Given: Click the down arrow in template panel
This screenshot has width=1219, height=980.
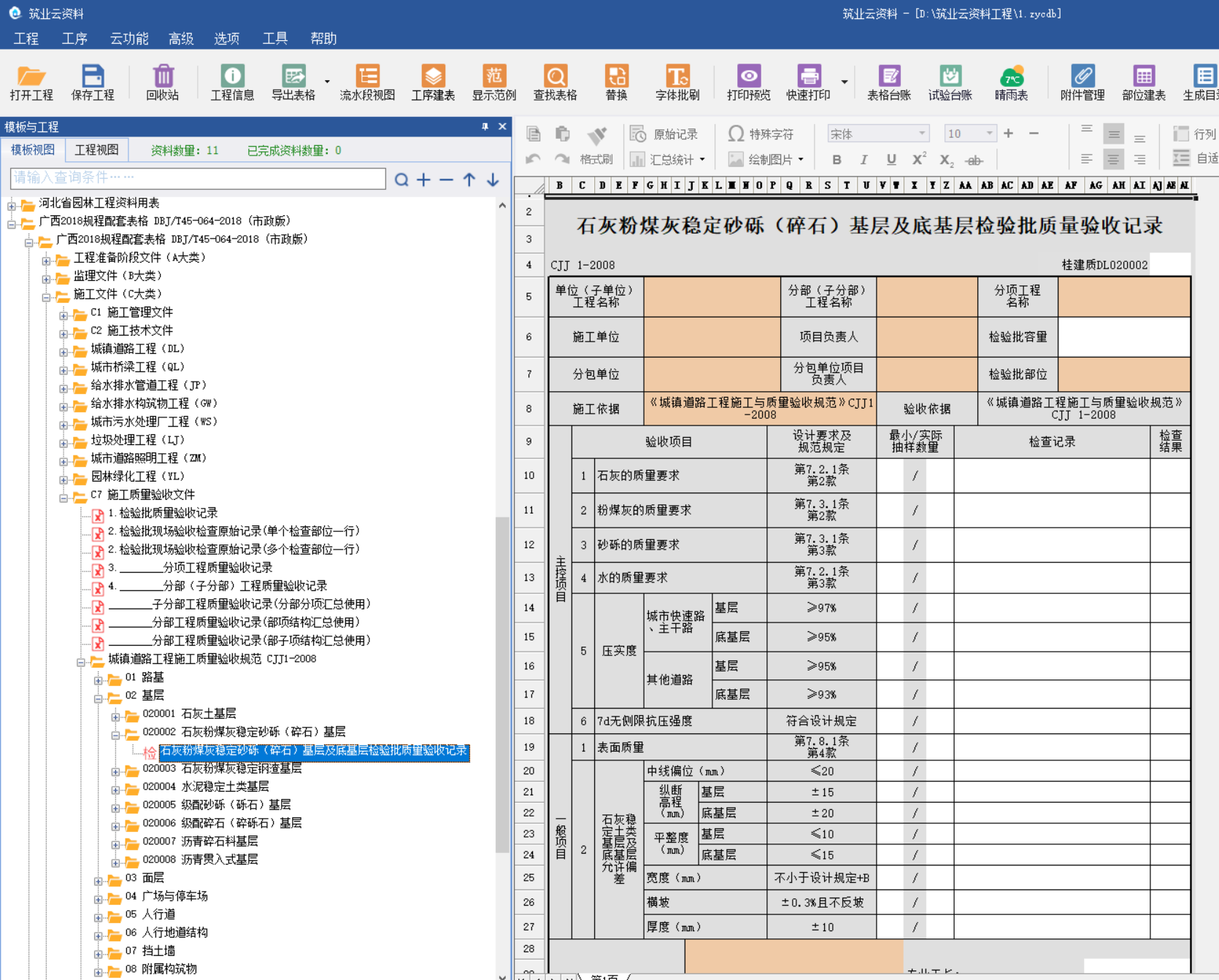Looking at the screenshot, I should tap(493, 180).
